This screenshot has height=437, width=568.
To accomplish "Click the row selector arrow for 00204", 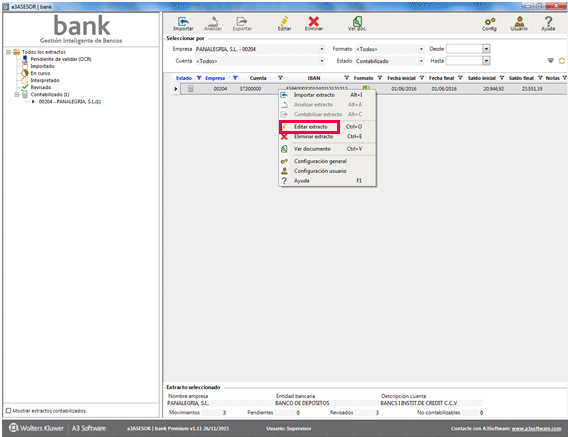I will [x=176, y=89].
